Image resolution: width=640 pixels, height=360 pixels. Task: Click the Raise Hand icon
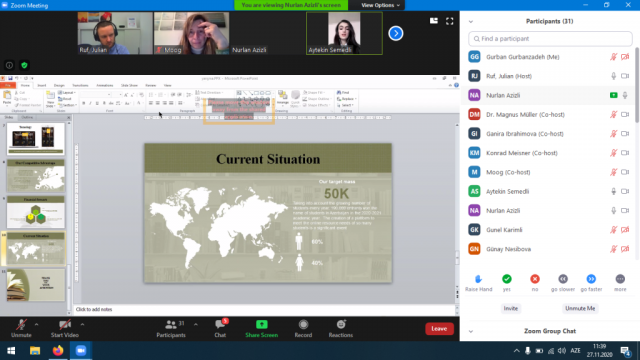[x=478, y=279]
